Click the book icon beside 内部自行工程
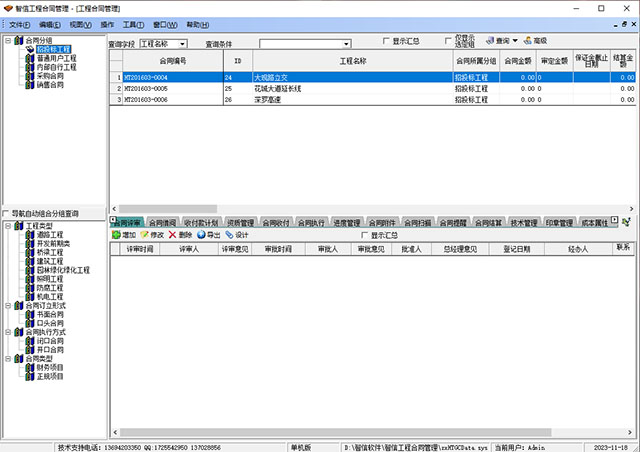The width and height of the screenshot is (640, 452). (x=30, y=67)
